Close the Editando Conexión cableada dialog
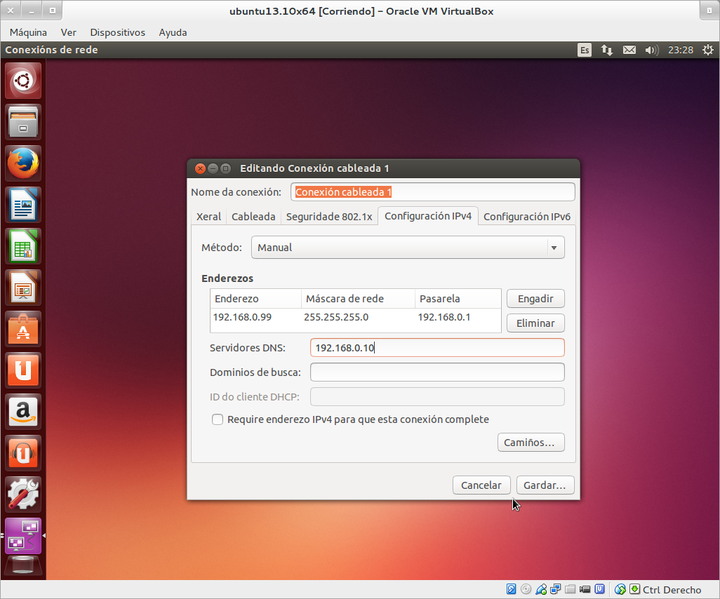 200,169
